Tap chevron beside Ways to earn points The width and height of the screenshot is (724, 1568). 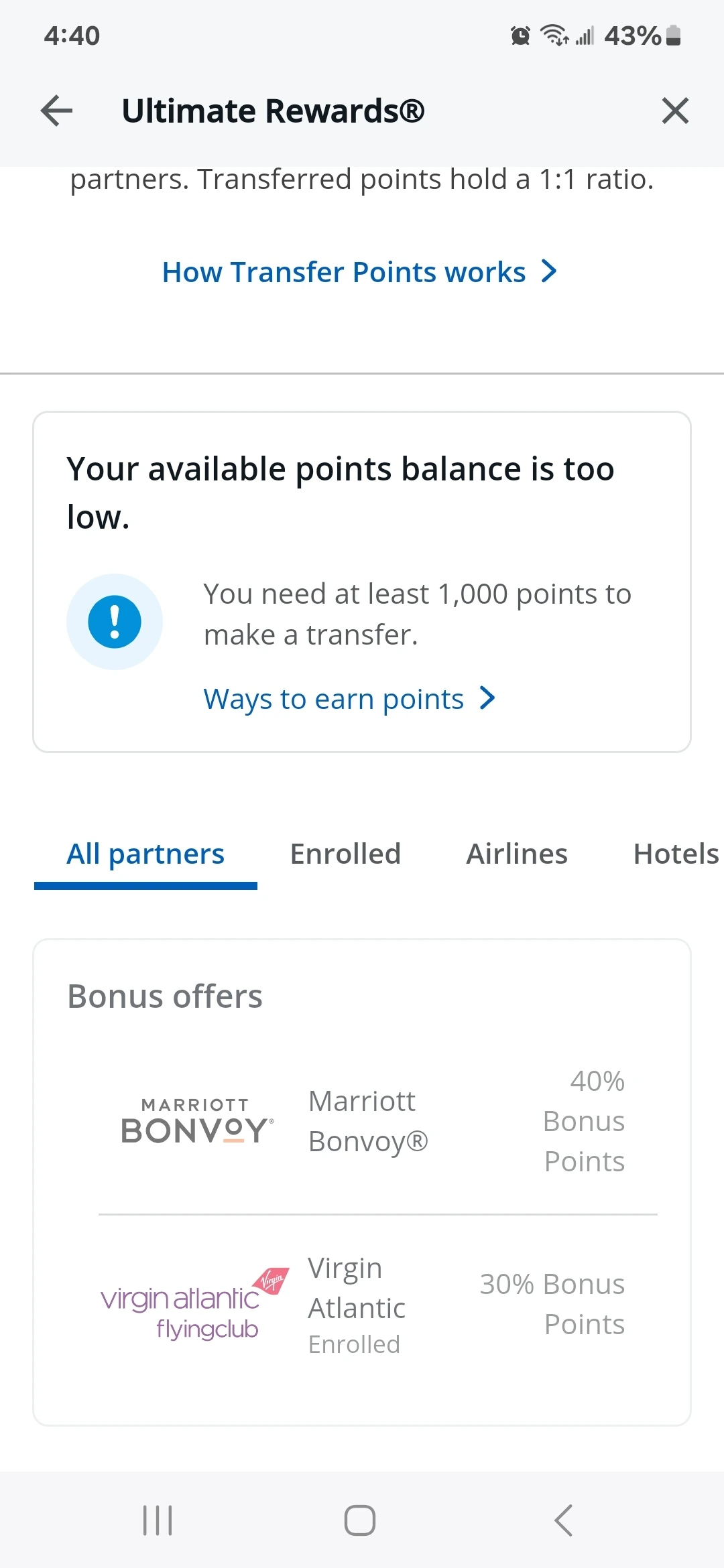point(488,698)
